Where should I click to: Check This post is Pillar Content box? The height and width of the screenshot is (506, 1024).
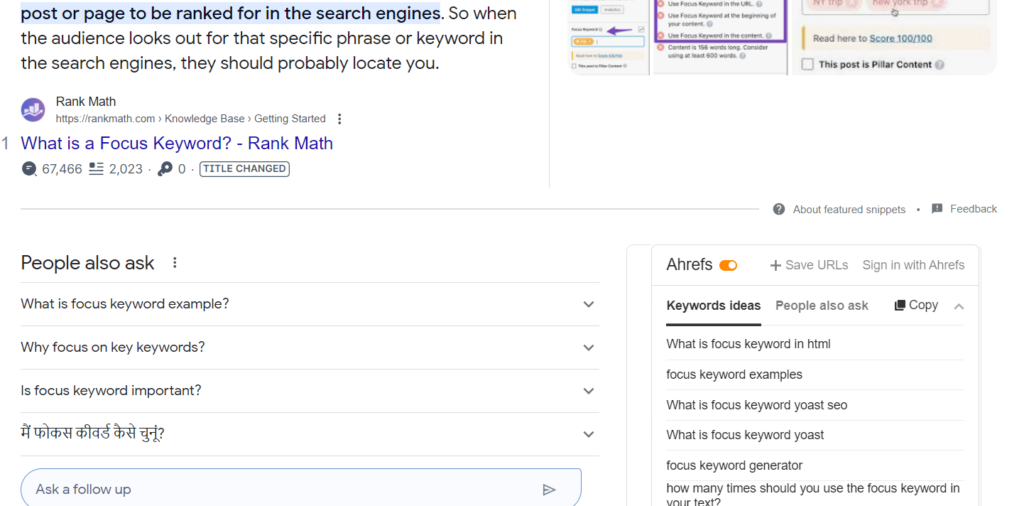(x=807, y=65)
